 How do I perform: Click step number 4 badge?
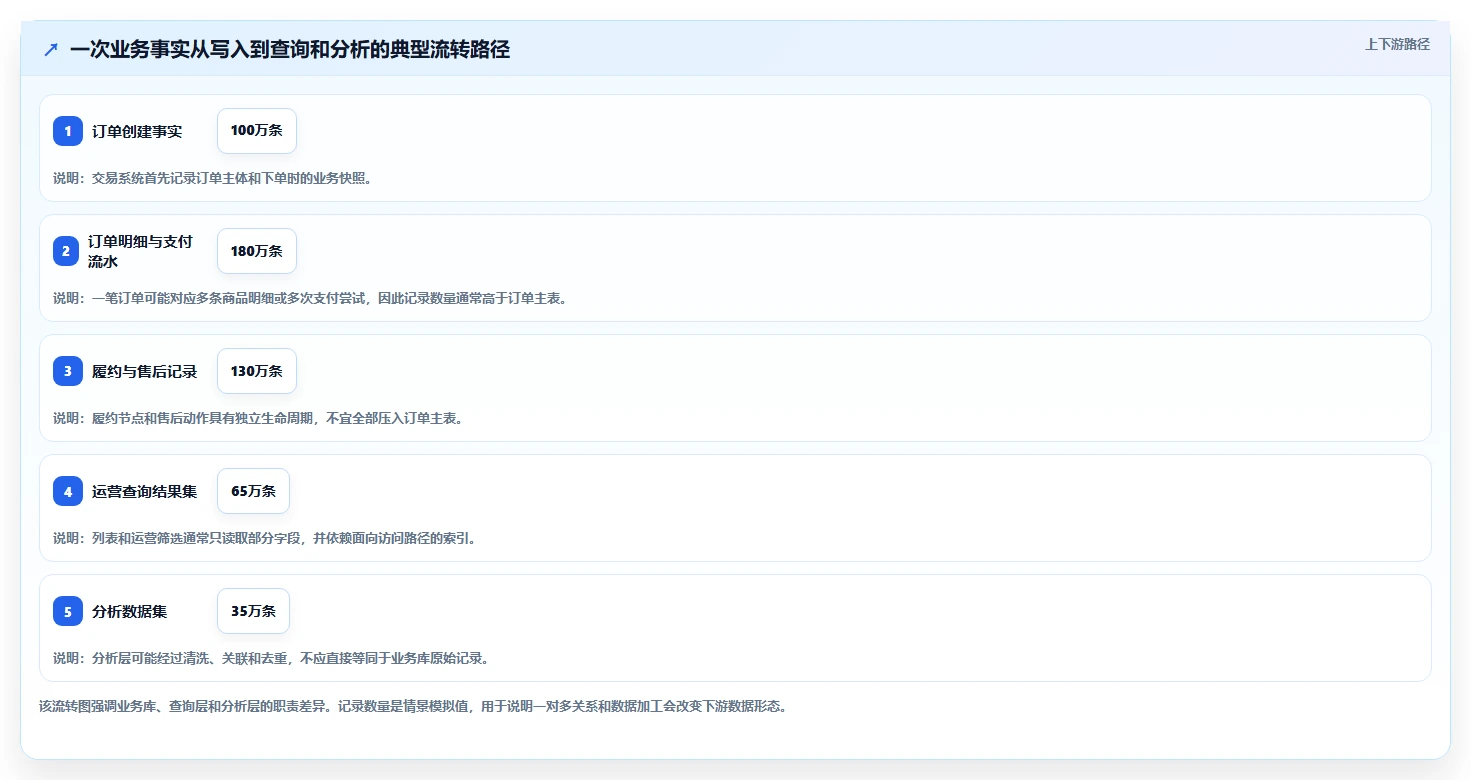[68, 491]
